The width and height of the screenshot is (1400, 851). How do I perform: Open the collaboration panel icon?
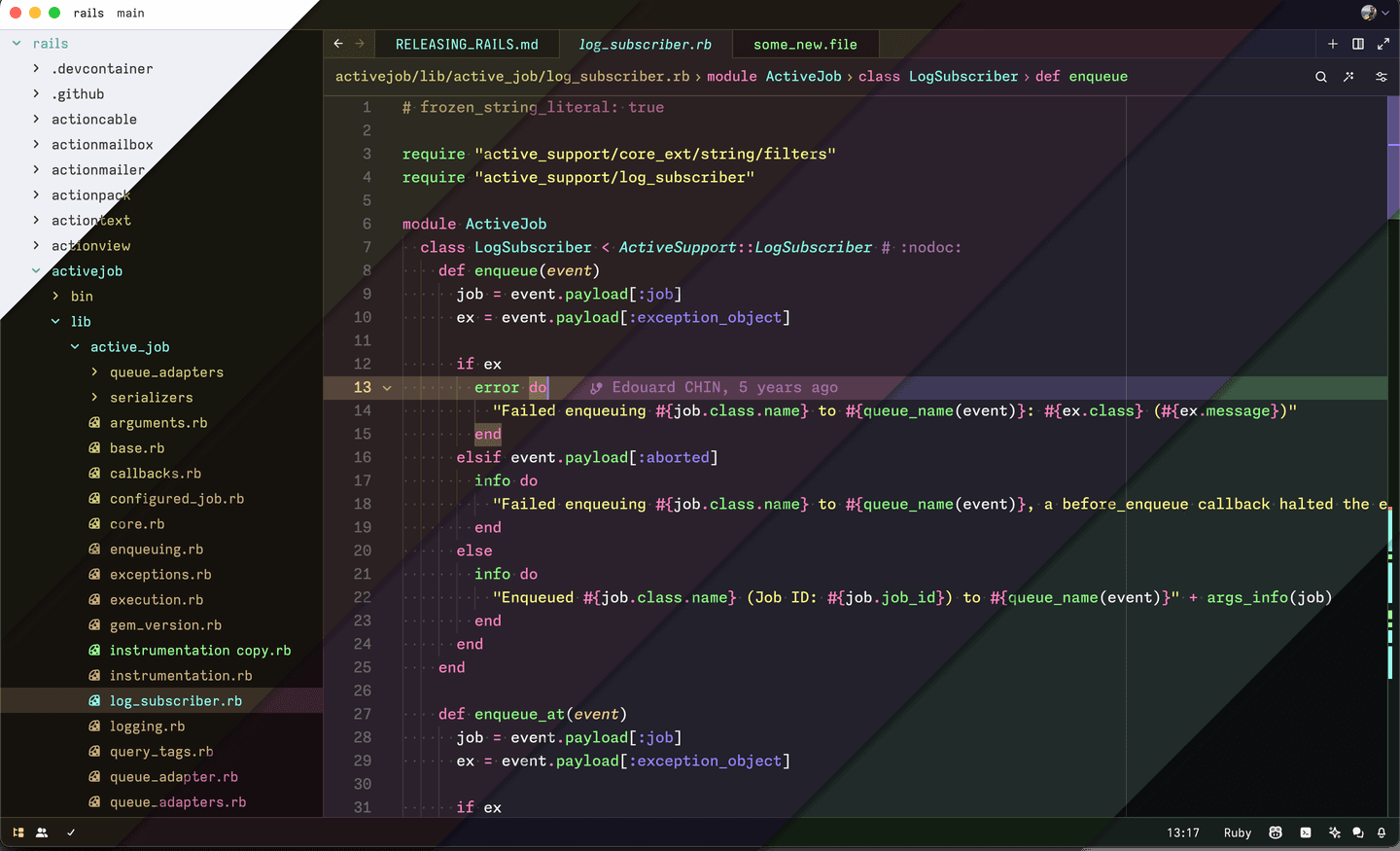(x=42, y=833)
